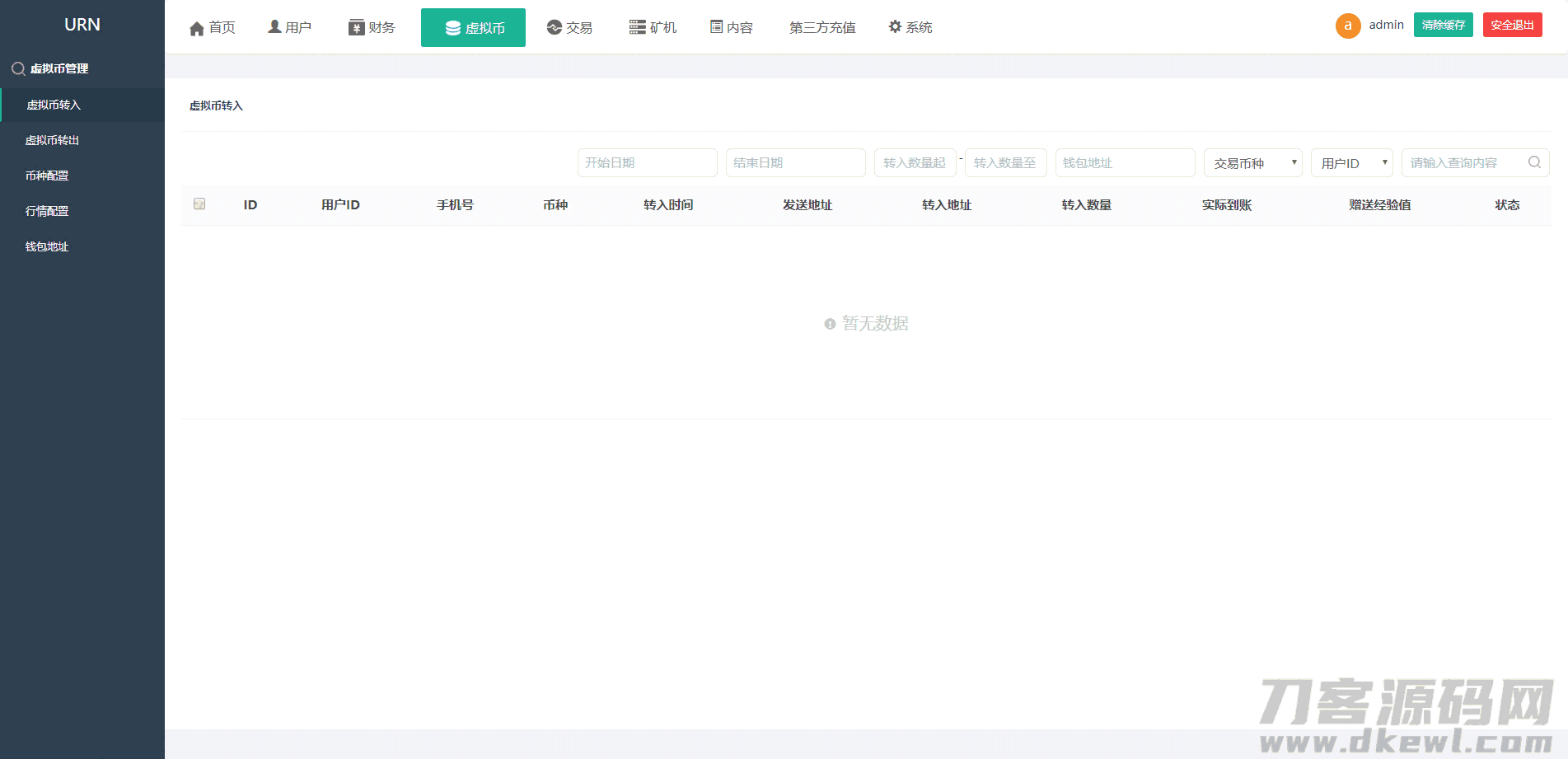Screen dimensions: 1568x759
Task: Open the 虚拟币转出 sidebar item
Action: point(52,140)
